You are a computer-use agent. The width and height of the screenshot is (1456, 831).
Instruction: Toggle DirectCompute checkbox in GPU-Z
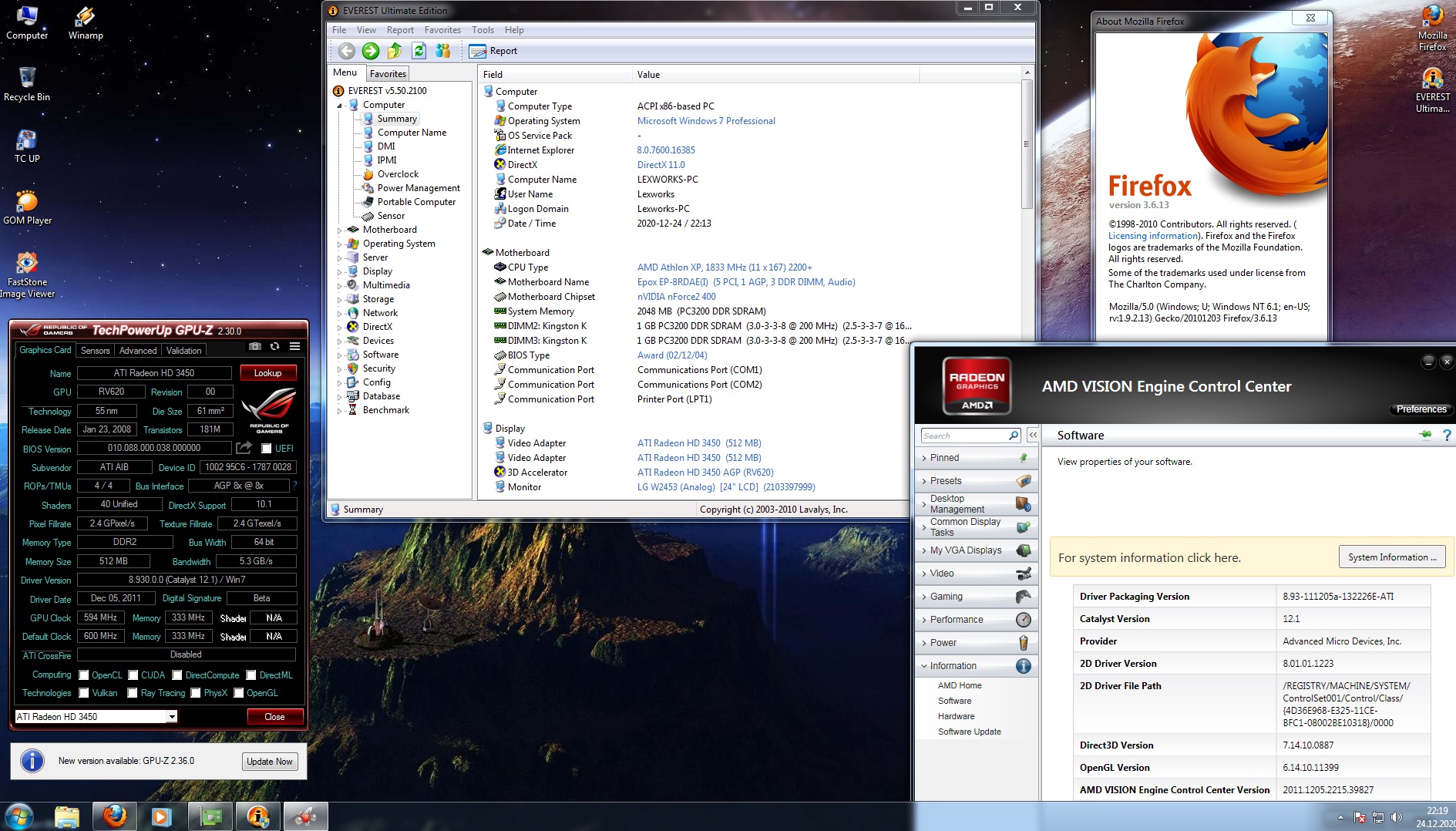pos(177,675)
